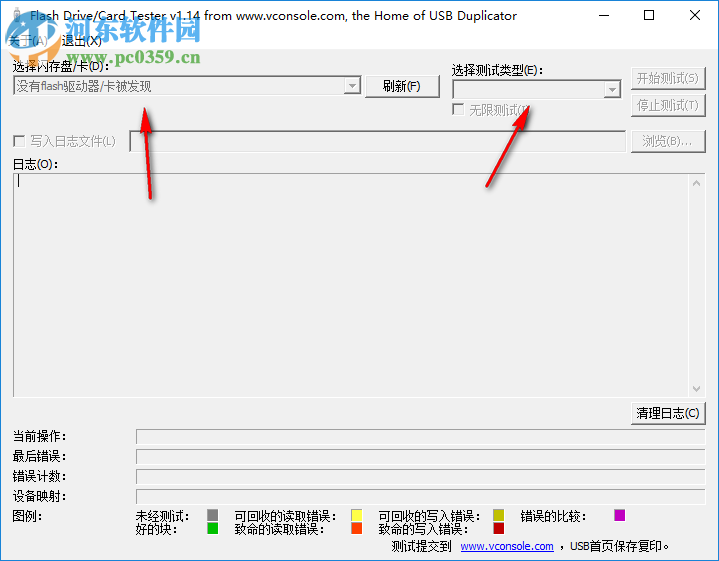The height and width of the screenshot is (561, 719).
Task: Click the log scrollbar up arrow
Action: (x=696, y=183)
